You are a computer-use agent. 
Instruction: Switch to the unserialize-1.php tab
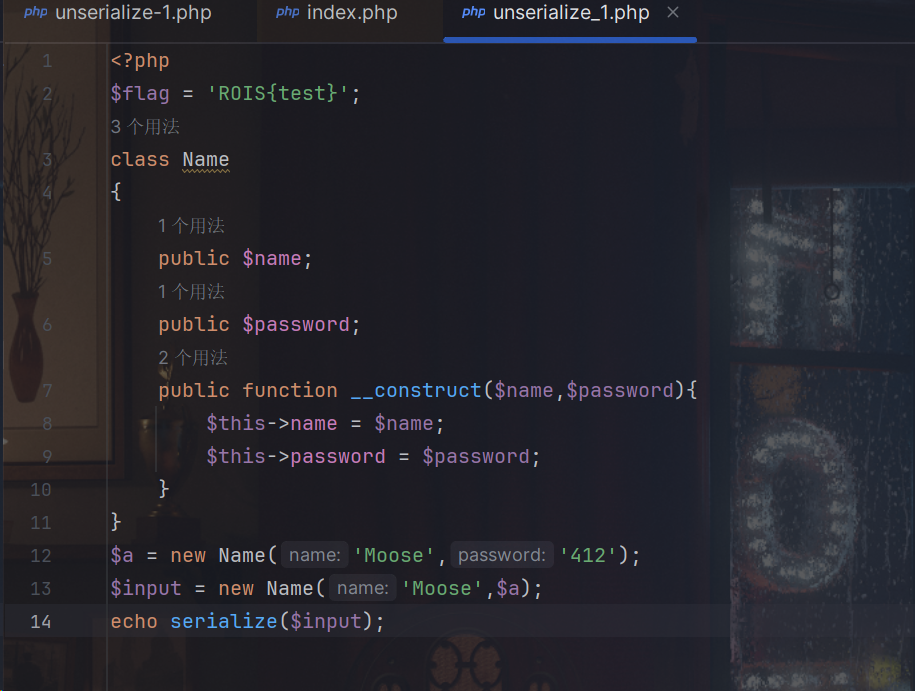tap(132, 13)
